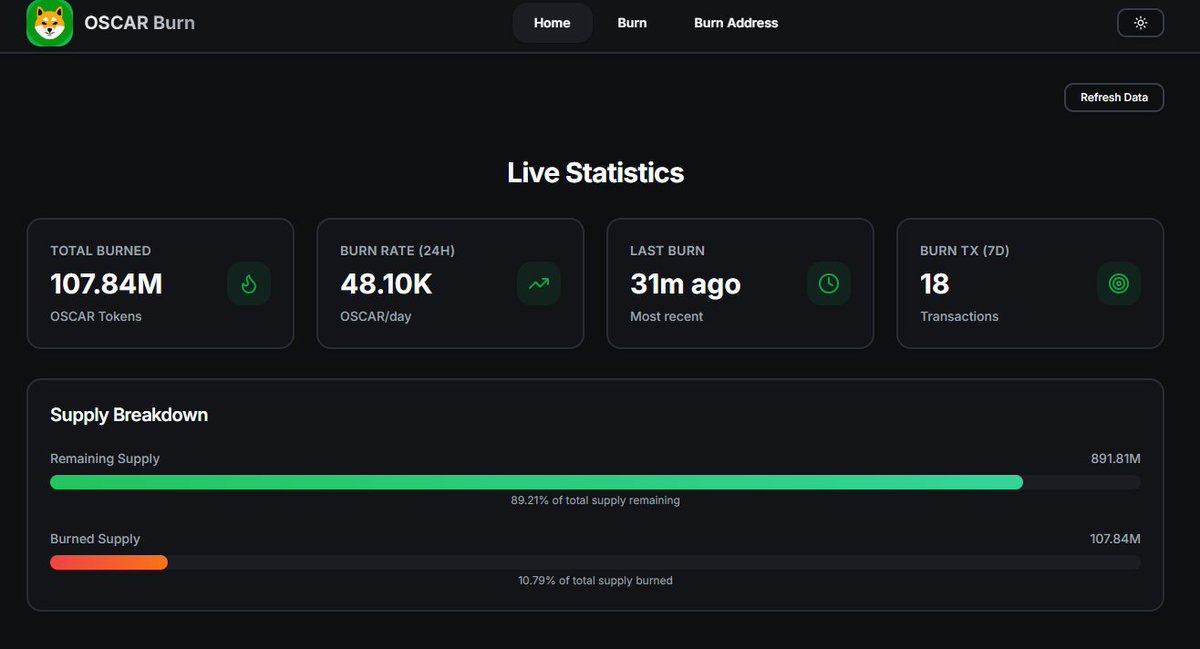Click the Remaining Supply label
The width and height of the screenshot is (1200, 649).
click(x=105, y=459)
